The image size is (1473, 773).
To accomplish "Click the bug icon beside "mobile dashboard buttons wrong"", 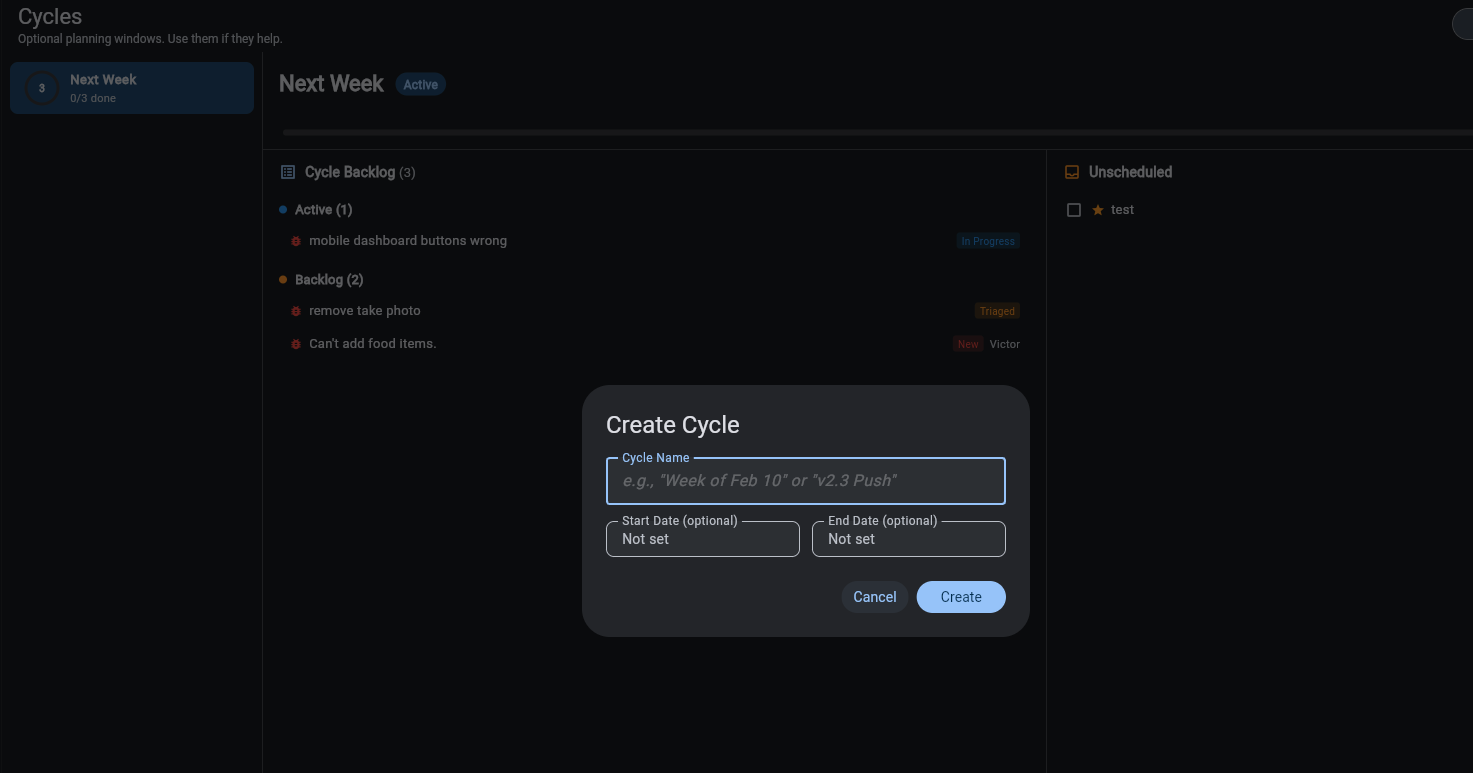I will tap(294, 240).
